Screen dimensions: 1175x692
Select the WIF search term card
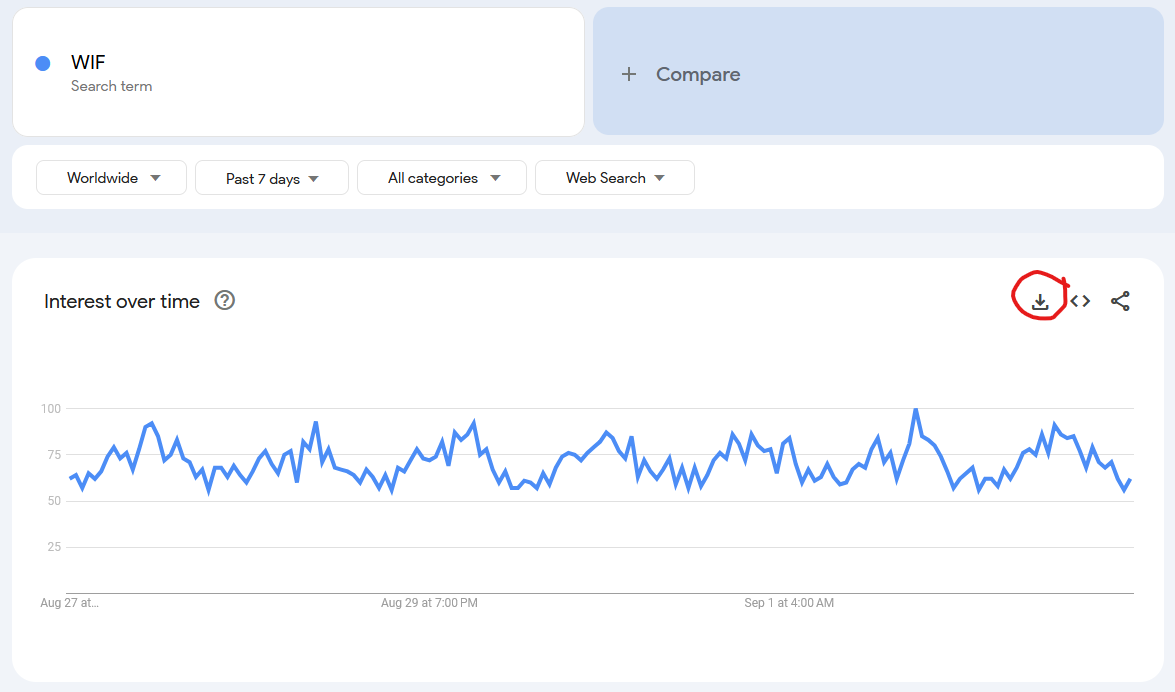[x=298, y=71]
